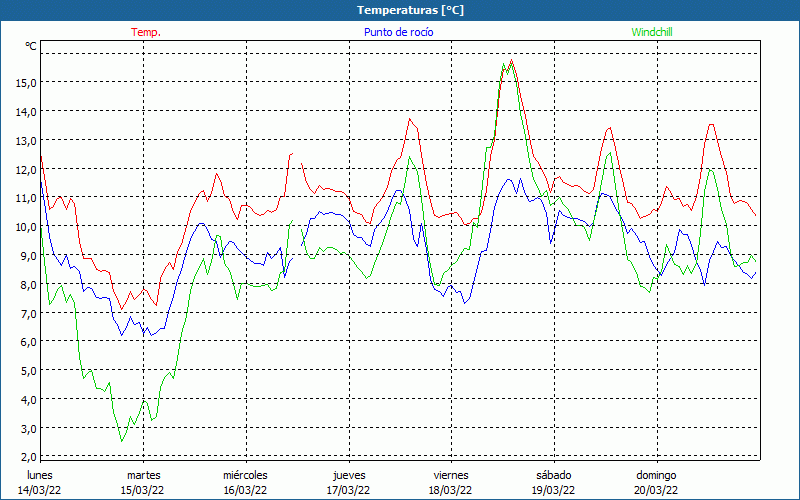Click the 'miércoles' day label

[245, 475]
